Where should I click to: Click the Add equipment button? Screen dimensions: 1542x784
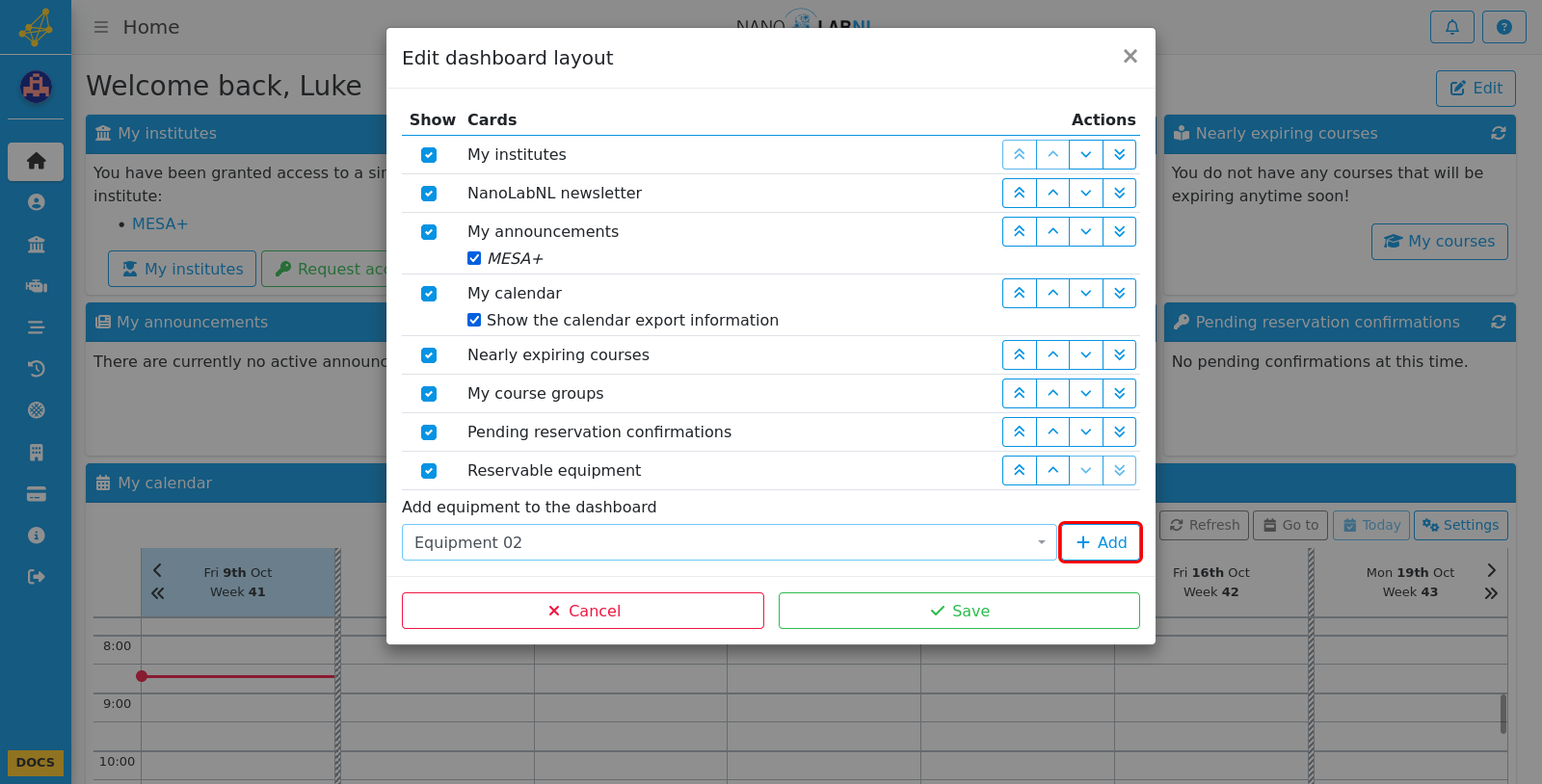coord(1101,542)
